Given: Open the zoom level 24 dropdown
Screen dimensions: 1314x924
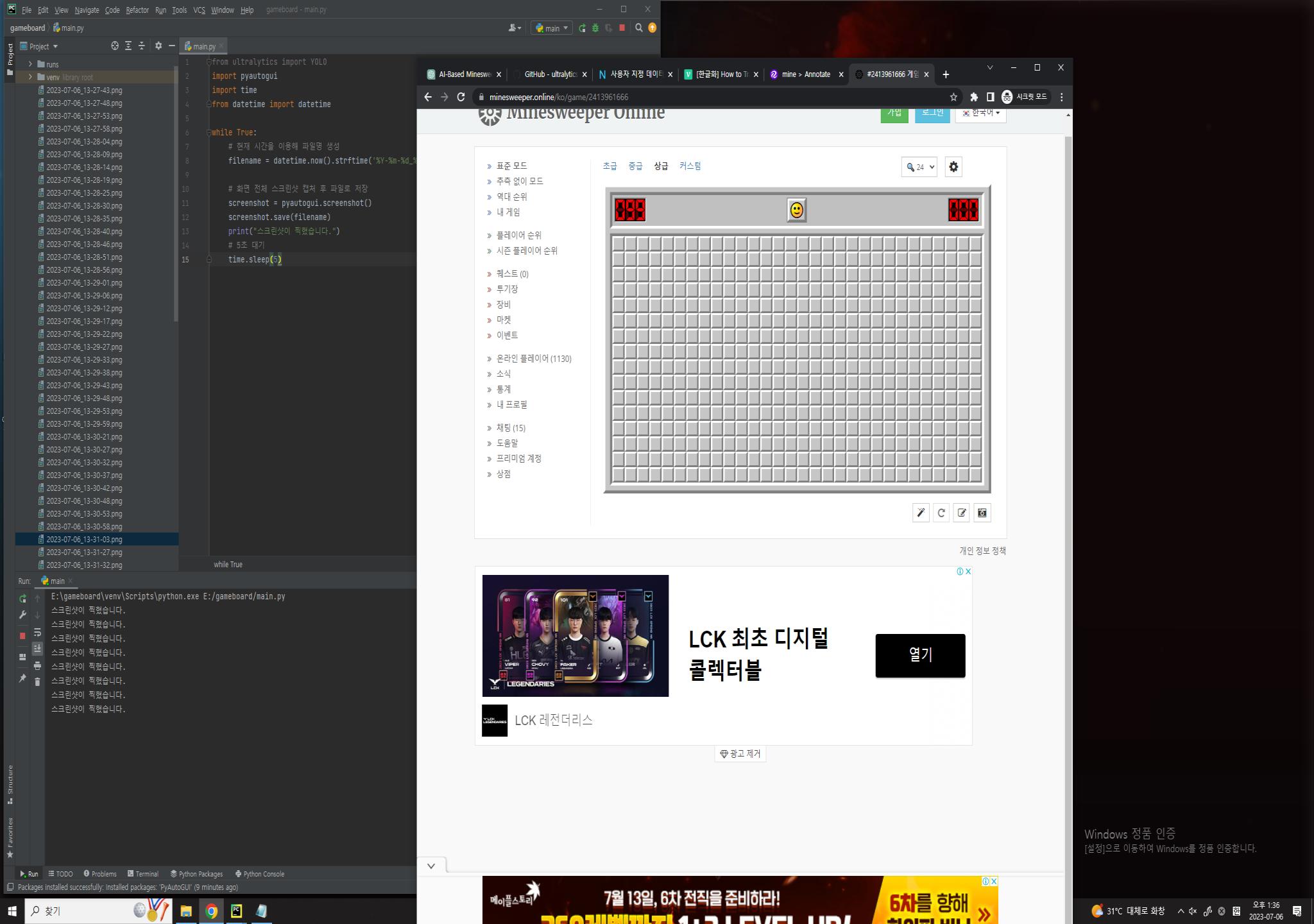Looking at the screenshot, I should tap(919, 167).
